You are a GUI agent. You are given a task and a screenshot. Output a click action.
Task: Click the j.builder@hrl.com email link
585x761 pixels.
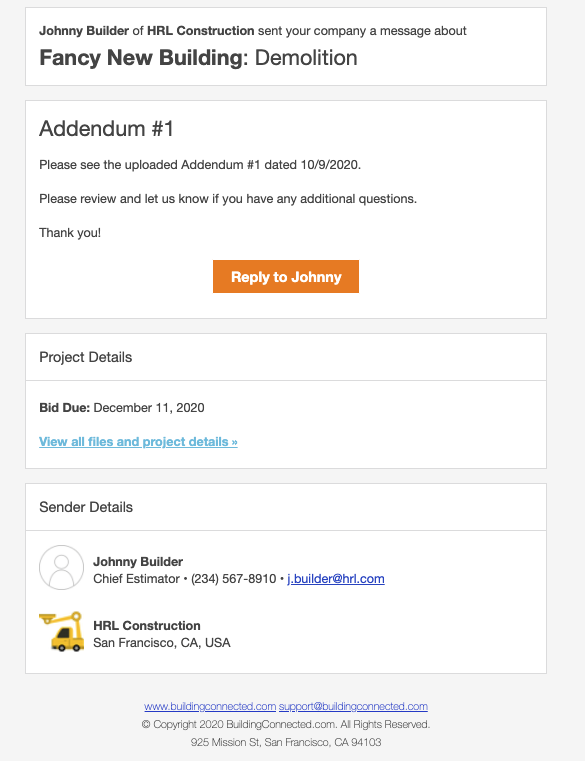pyautogui.click(x=336, y=579)
